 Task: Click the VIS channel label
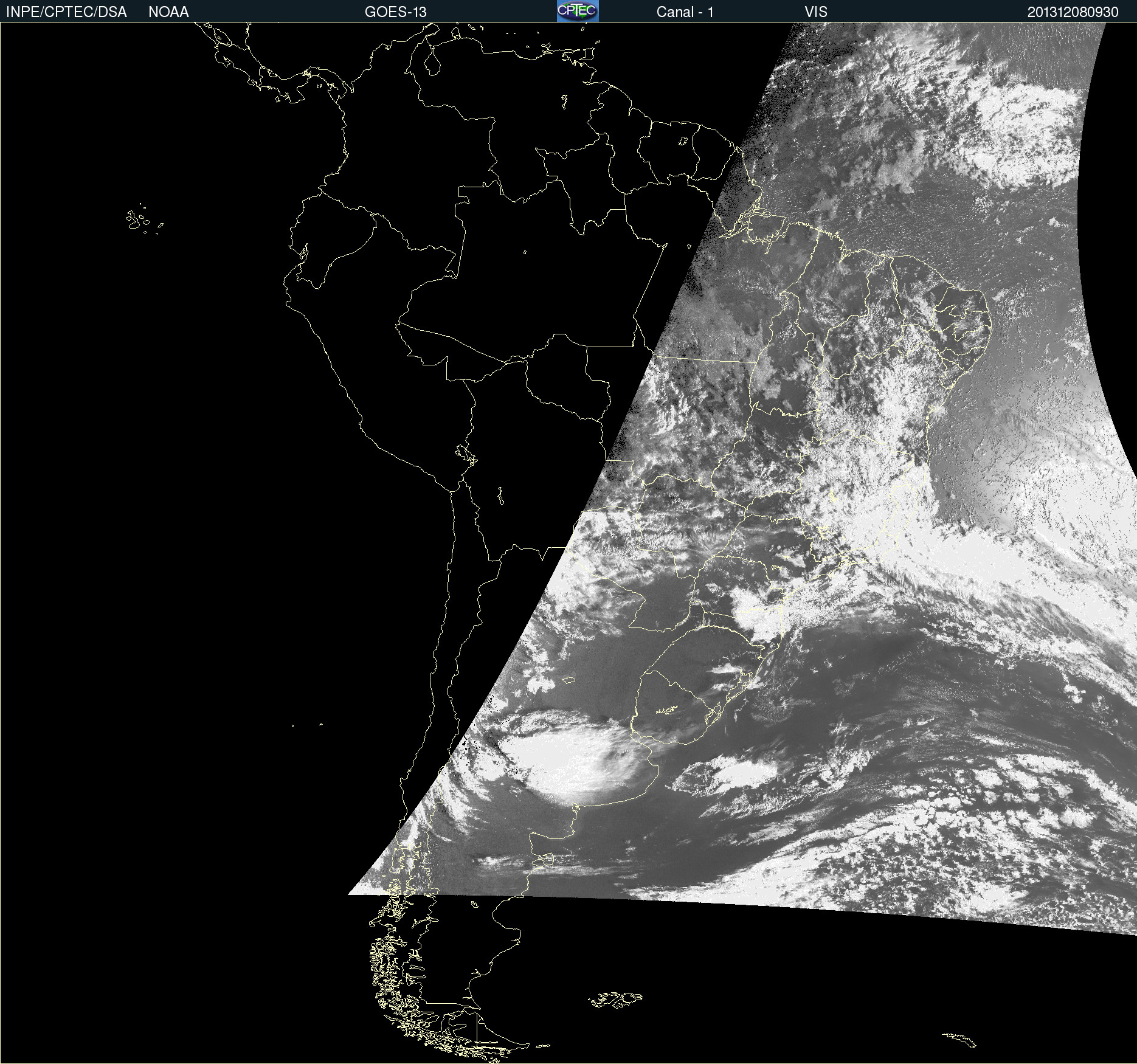816,12
